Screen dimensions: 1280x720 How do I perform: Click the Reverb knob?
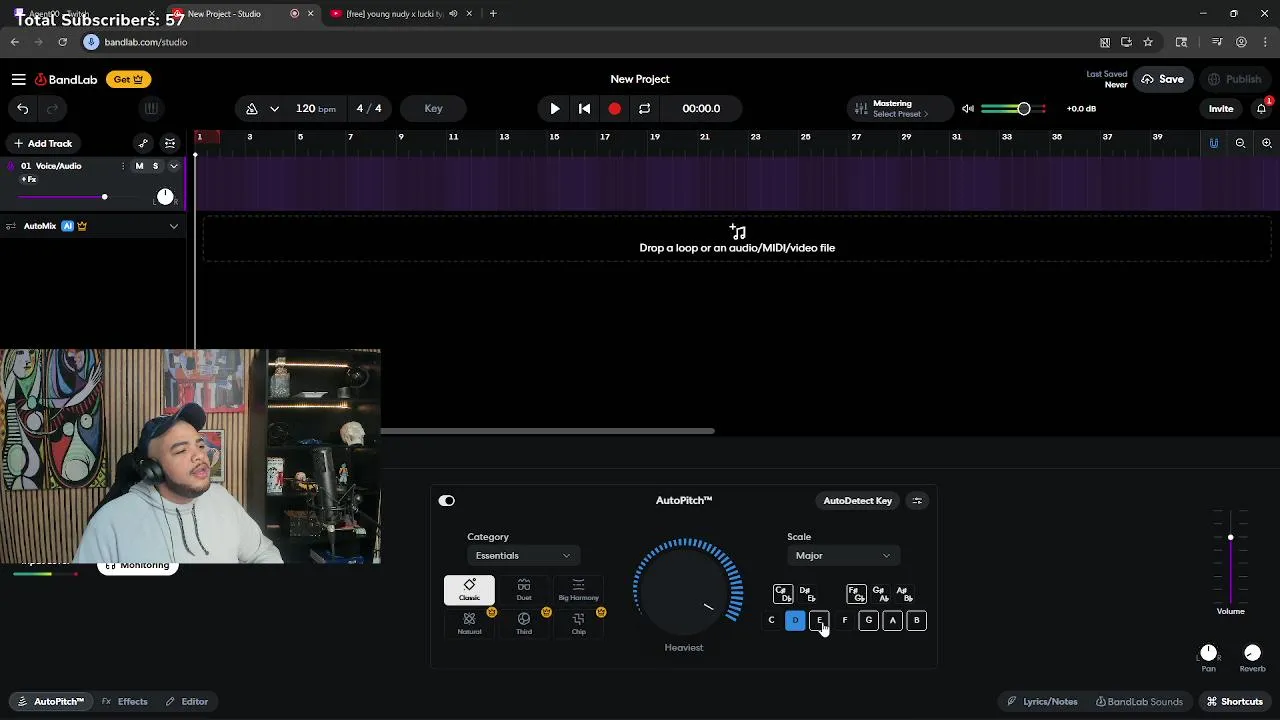1252,653
